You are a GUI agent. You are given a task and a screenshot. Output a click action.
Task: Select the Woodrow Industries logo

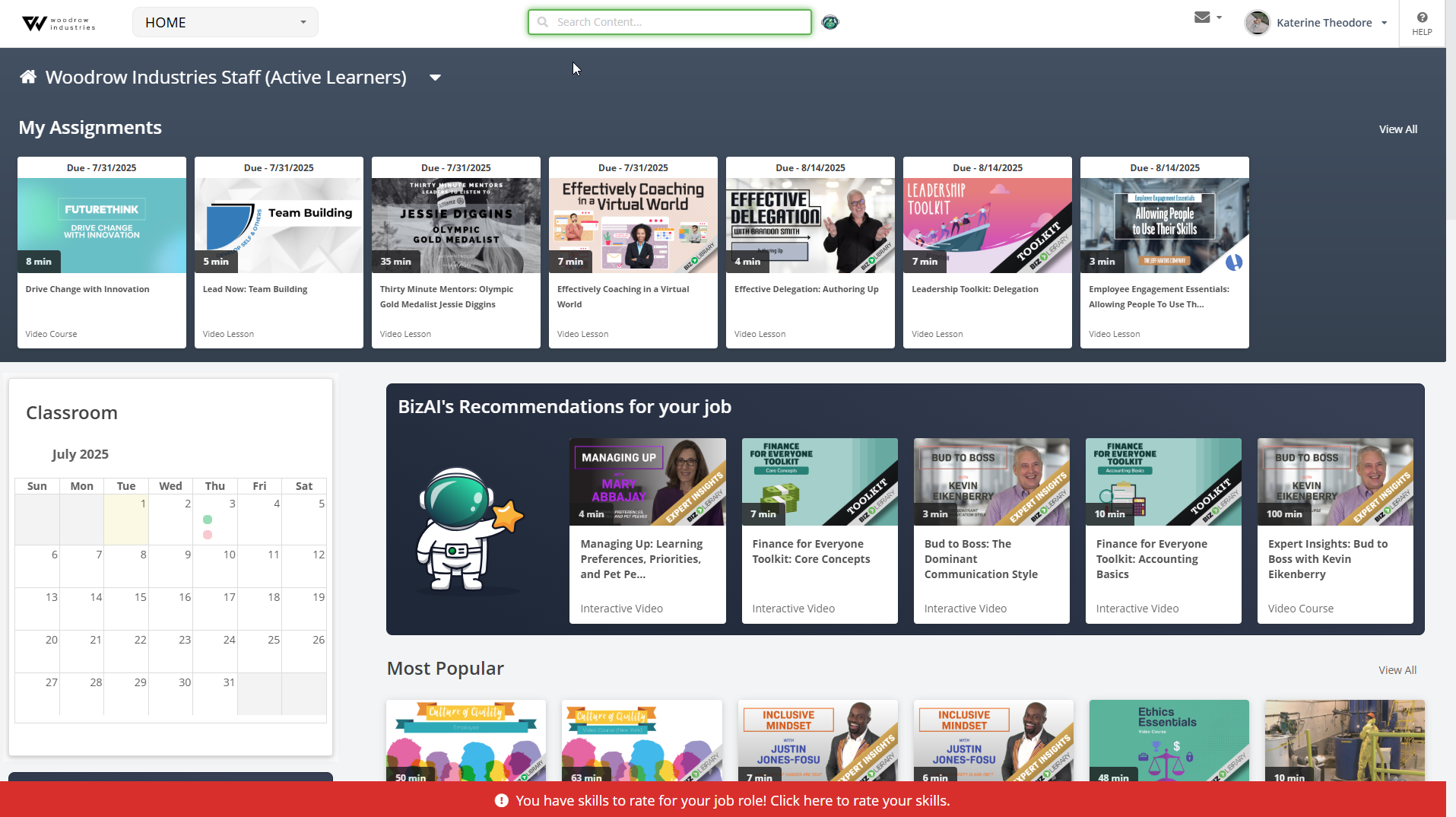click(x=57, y=23)
